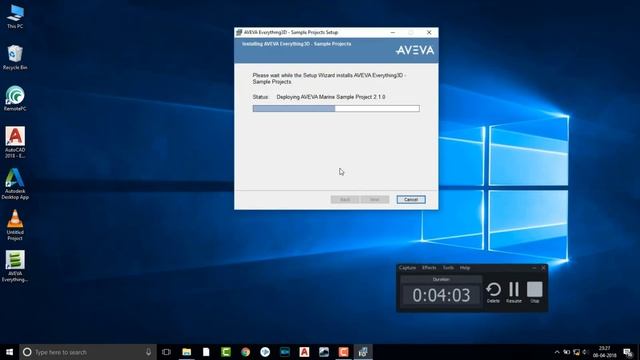Viewport: 640px width, 360px height.
Task: Show hidden system tray icons
Action: point(557,352)
